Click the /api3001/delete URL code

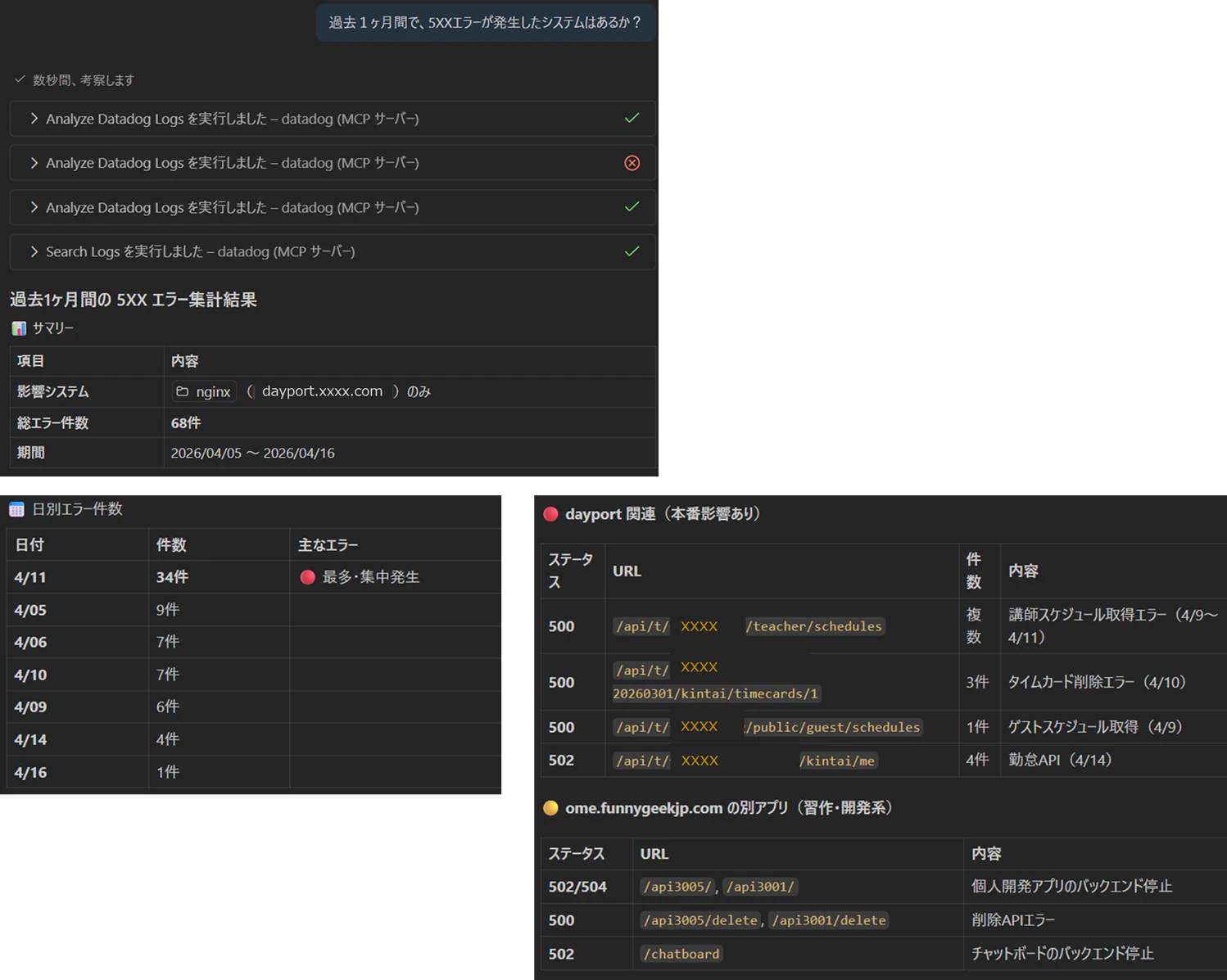829,920
